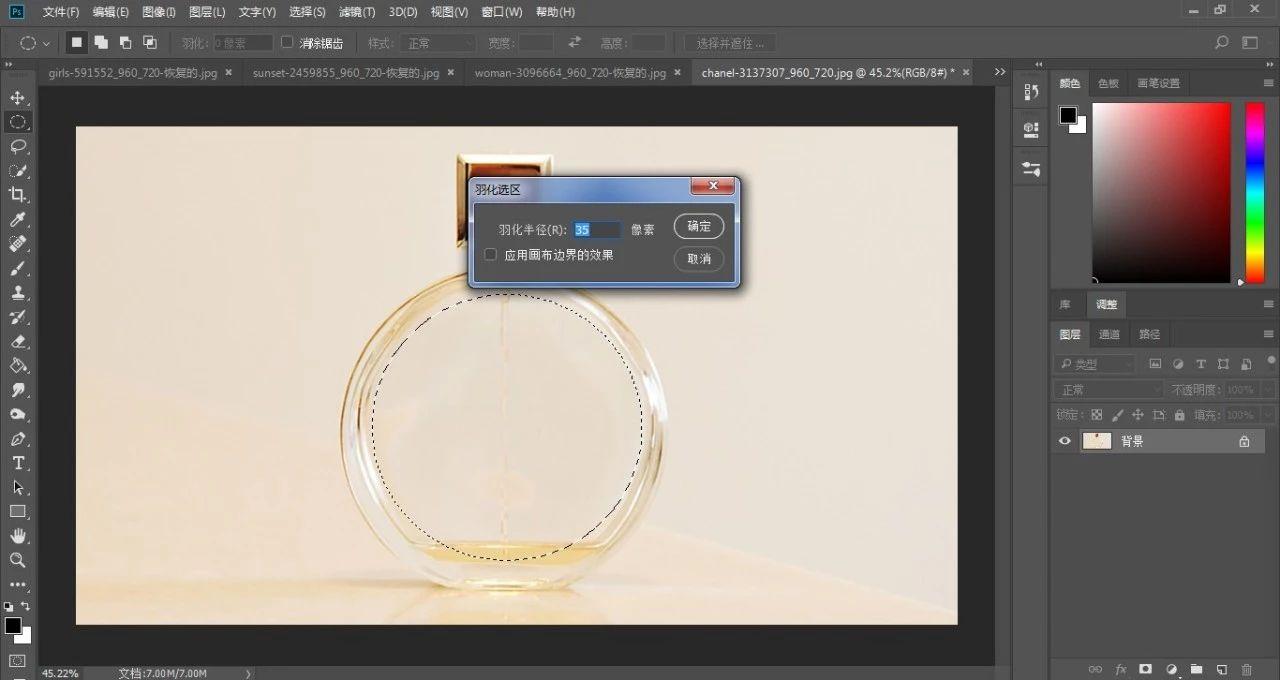The height and width of the screenshot is (680, 1280).
Task: Open the Color panel menu
Action: [x=1269, y=83]
